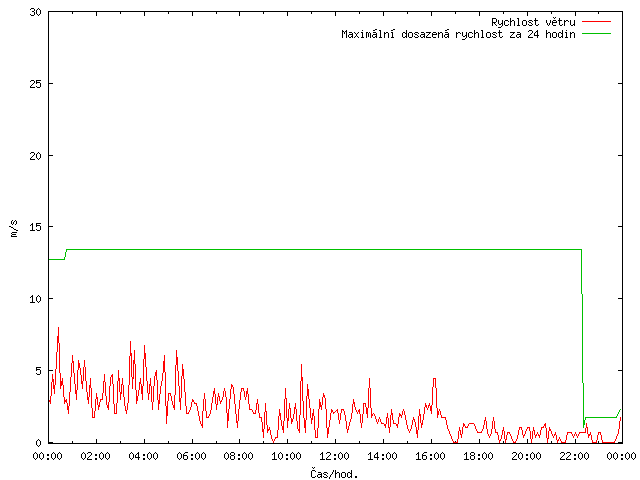Click the highest red wind speed peak near 8 m/s
This screenshot has width=640, height=480.
pyautogui.click(x=58, y=328)
